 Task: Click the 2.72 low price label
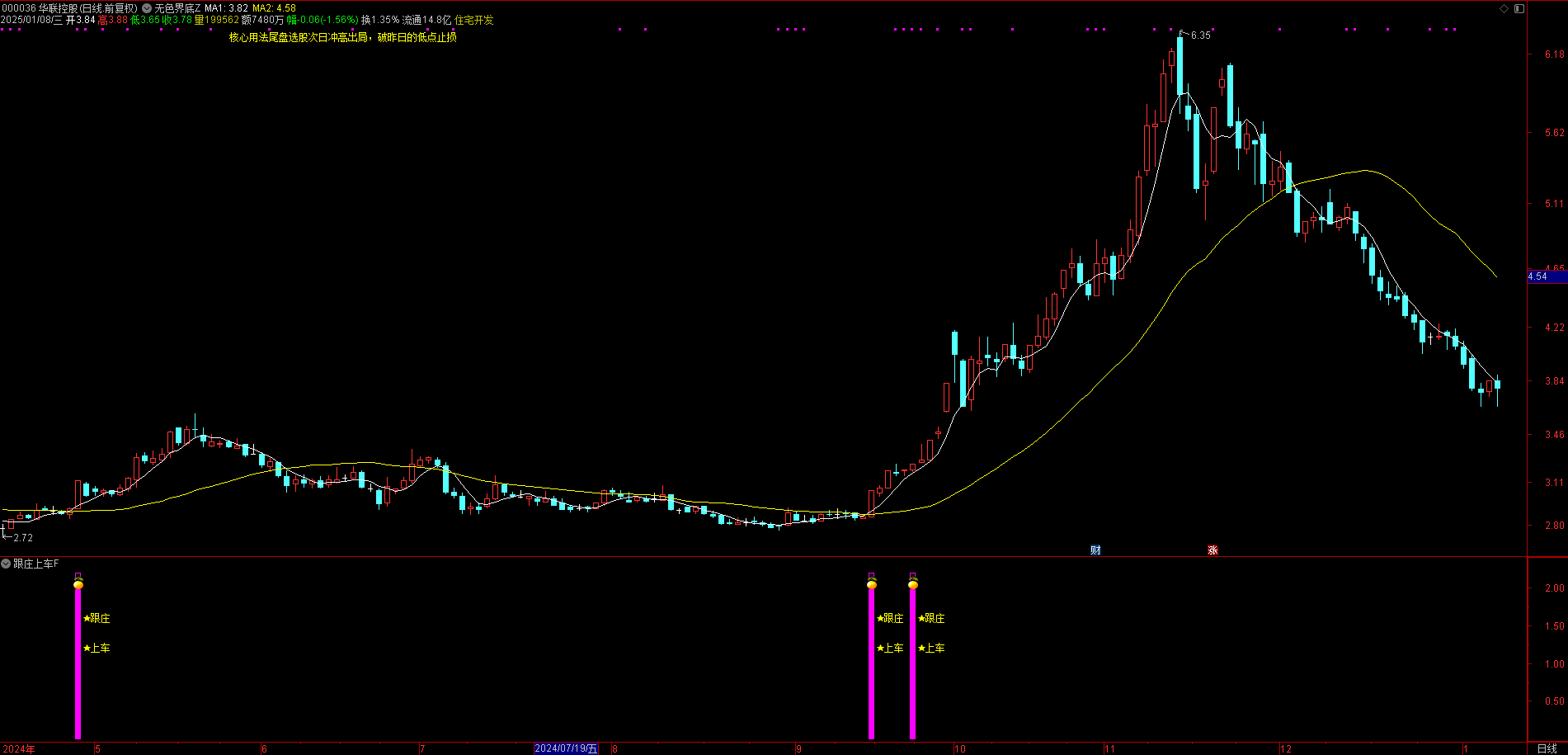pos(23,538)
